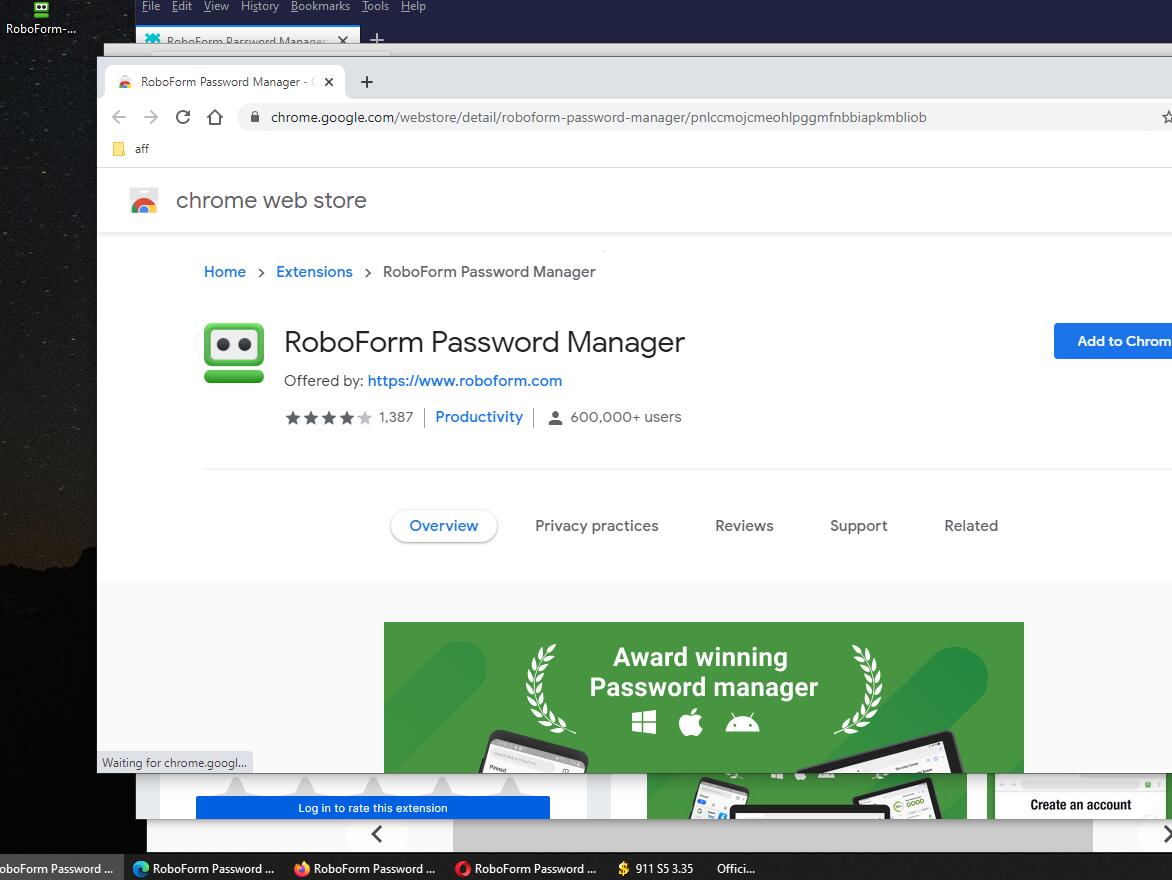Open the aff bookmarks folder

[x=131, y=149]
